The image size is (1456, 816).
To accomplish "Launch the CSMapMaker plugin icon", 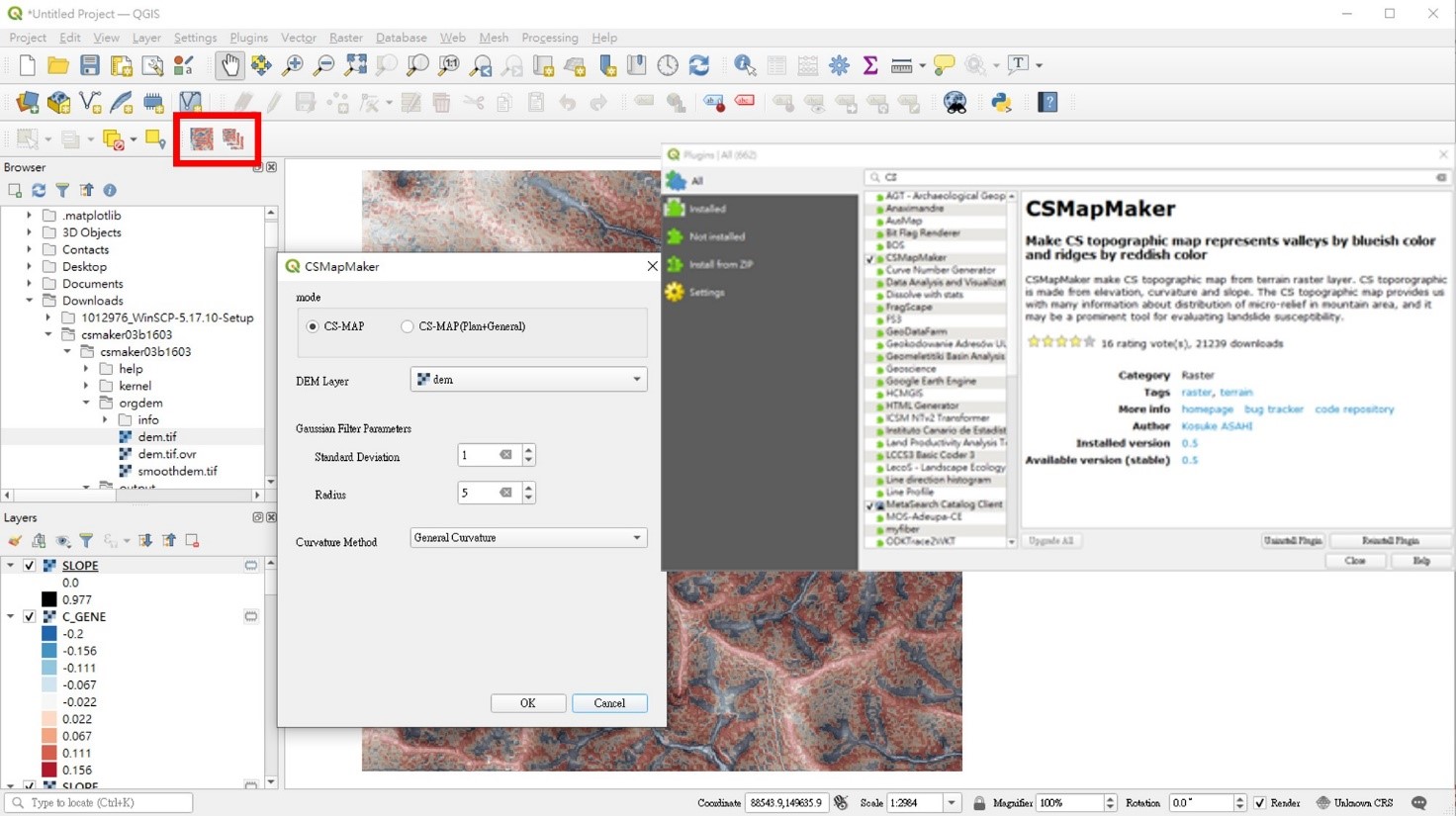I will click(202, 139).
